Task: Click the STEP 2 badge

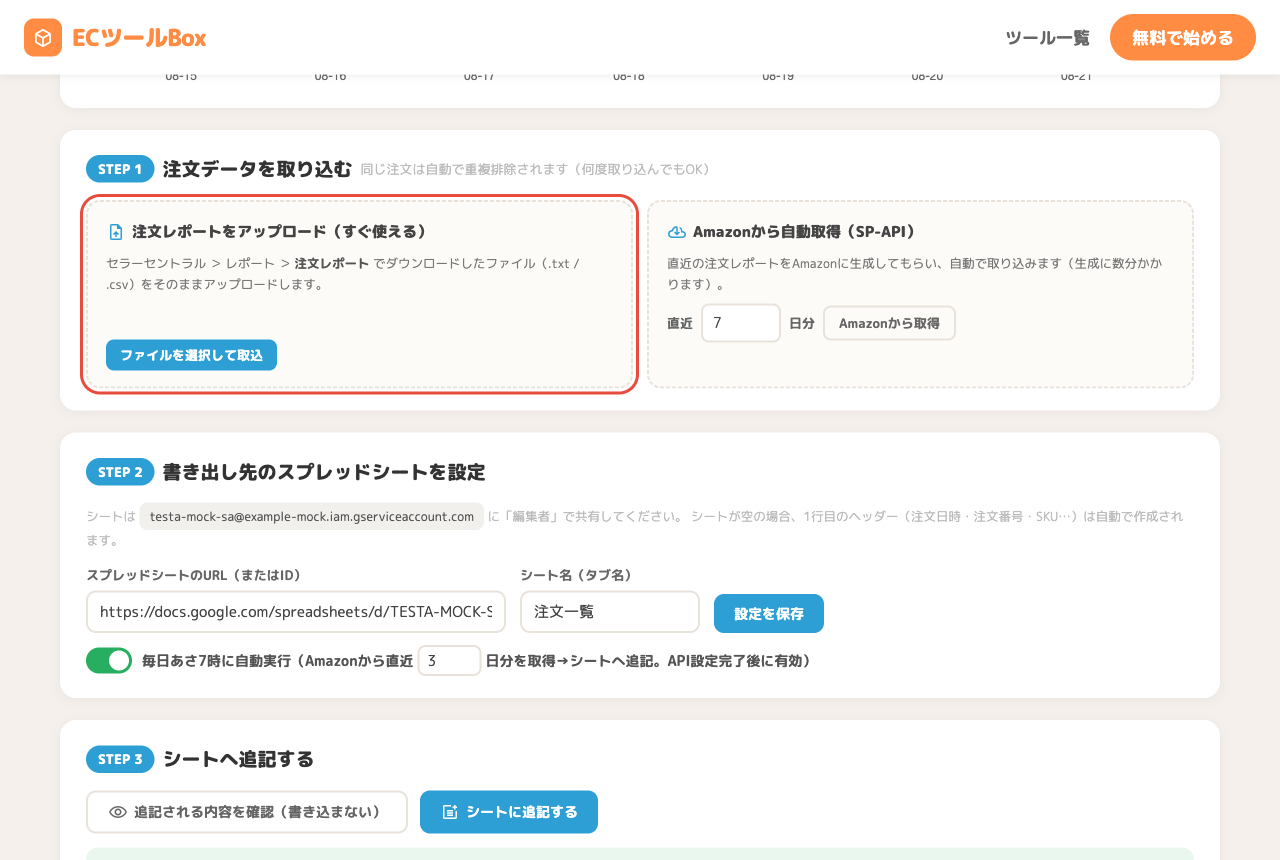Action: point(120,472)
